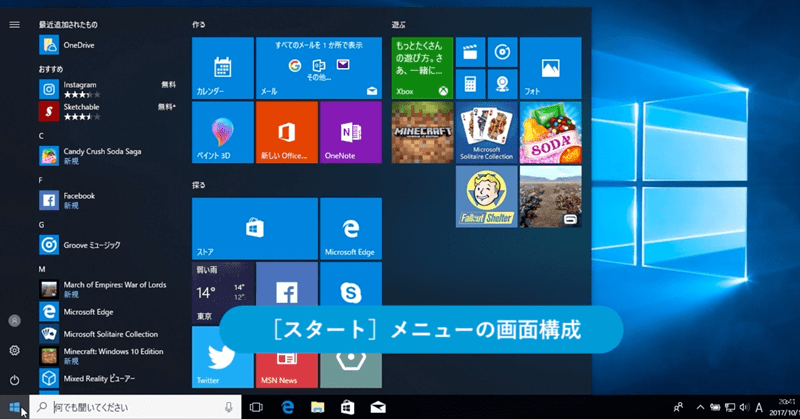Open the Microsoft Edge tile

(x=351, y=229)
